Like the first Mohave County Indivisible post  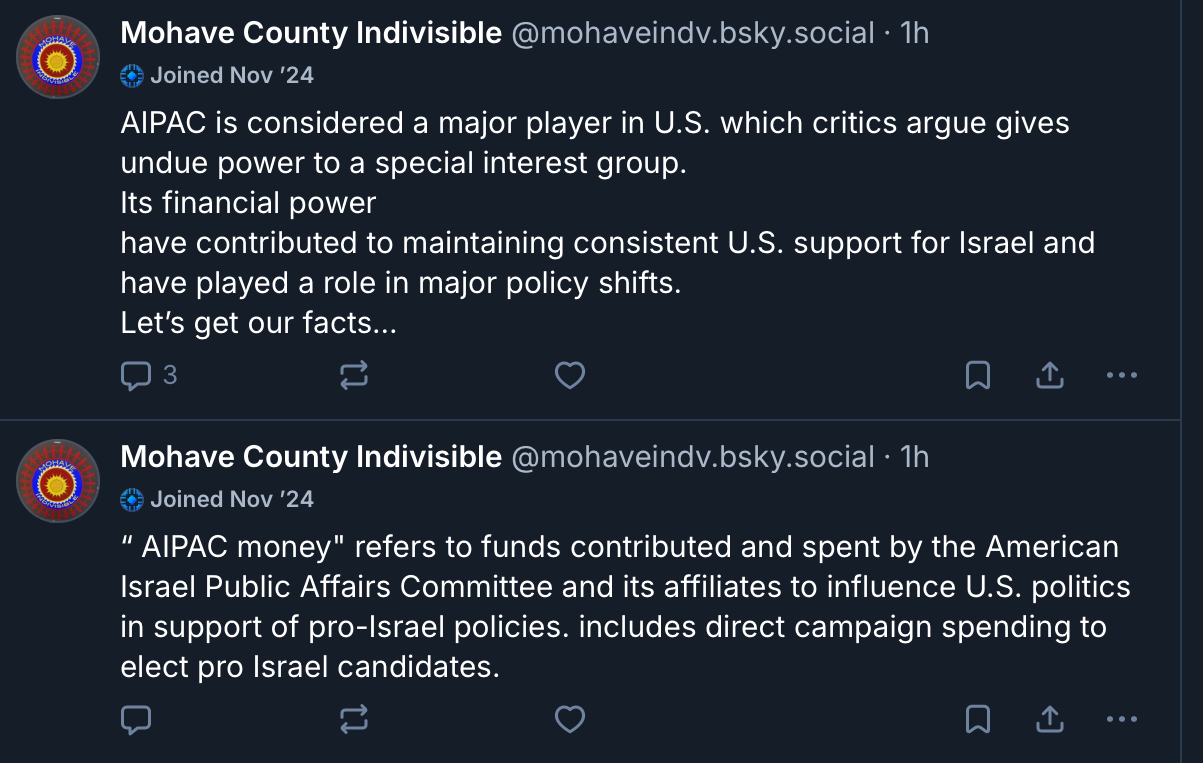[x=570, y=375]
